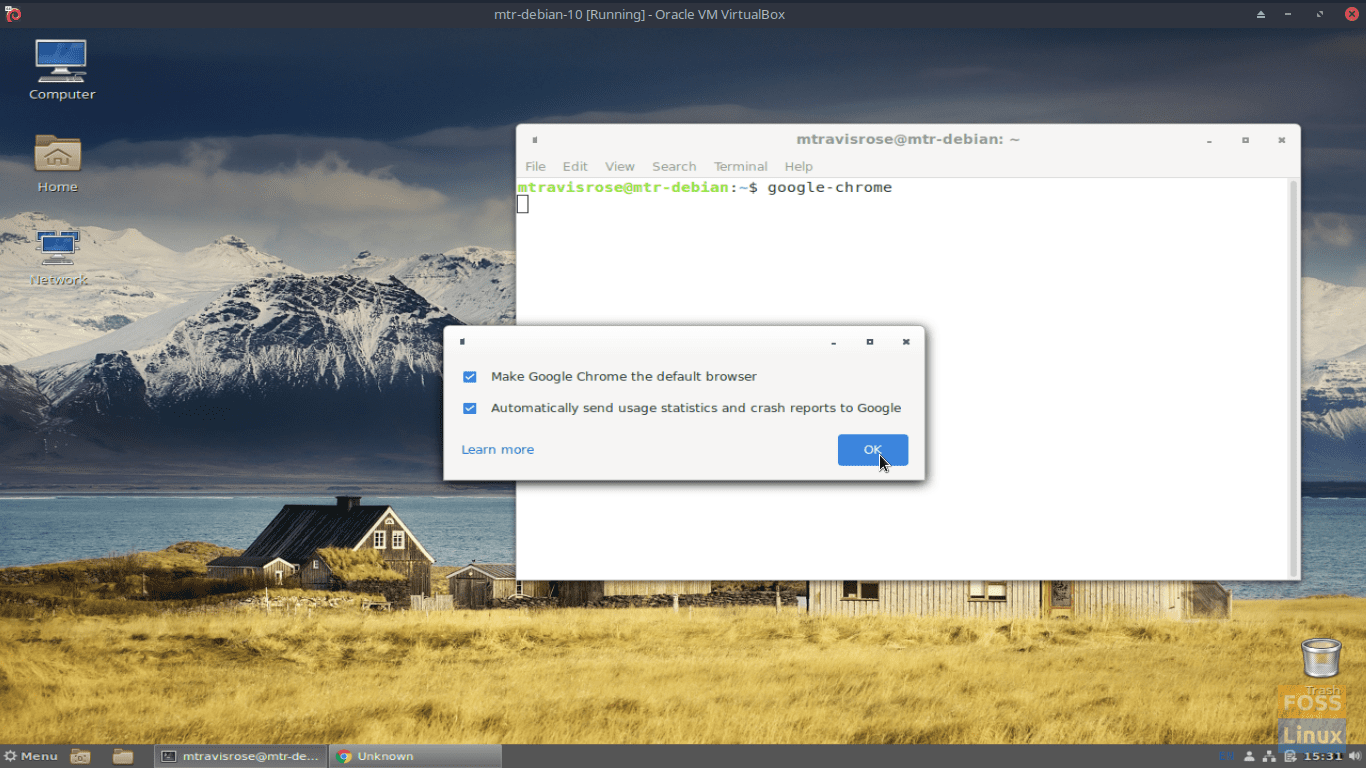Click the EN keyboard layout indicator
Viewport: 1366px width, 768px height.
[1227, 756]
